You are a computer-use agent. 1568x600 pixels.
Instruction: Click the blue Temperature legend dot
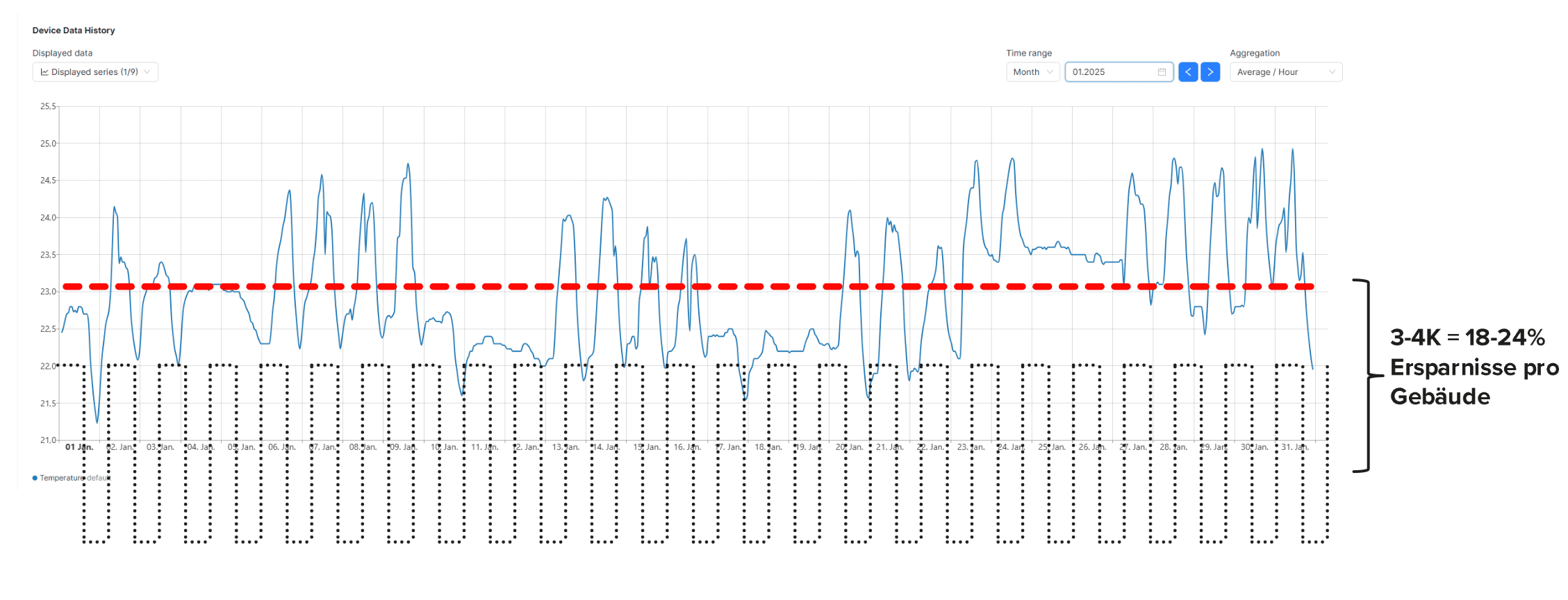35,478
